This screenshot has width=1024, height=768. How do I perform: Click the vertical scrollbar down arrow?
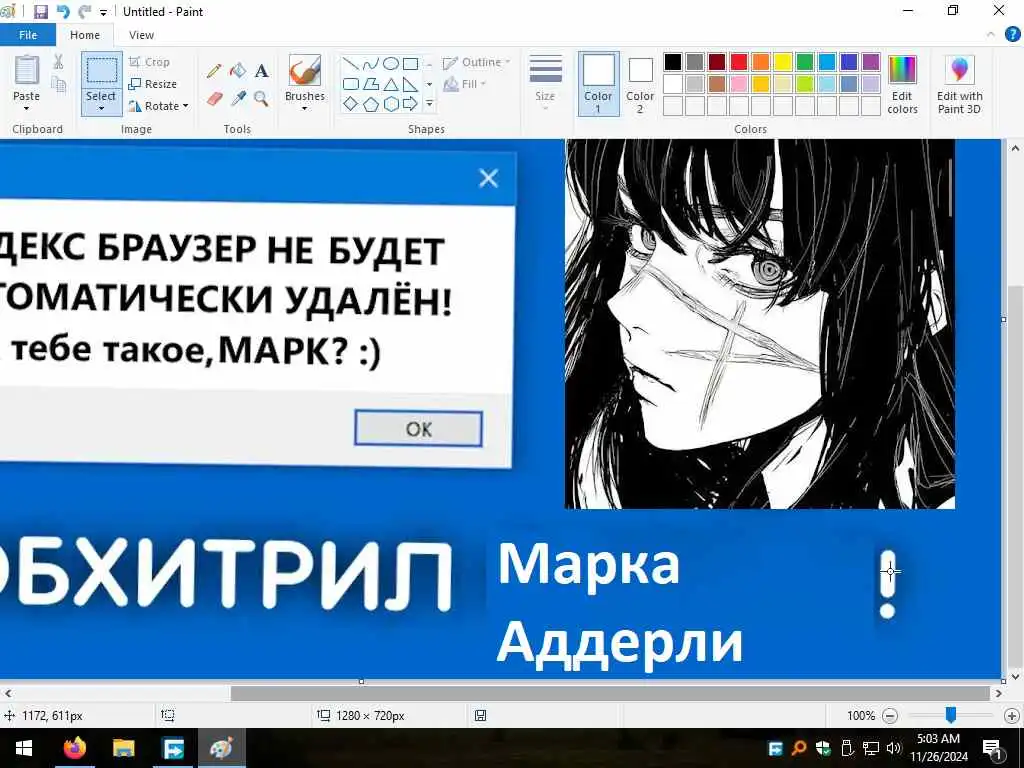[x=1015, y=677]
